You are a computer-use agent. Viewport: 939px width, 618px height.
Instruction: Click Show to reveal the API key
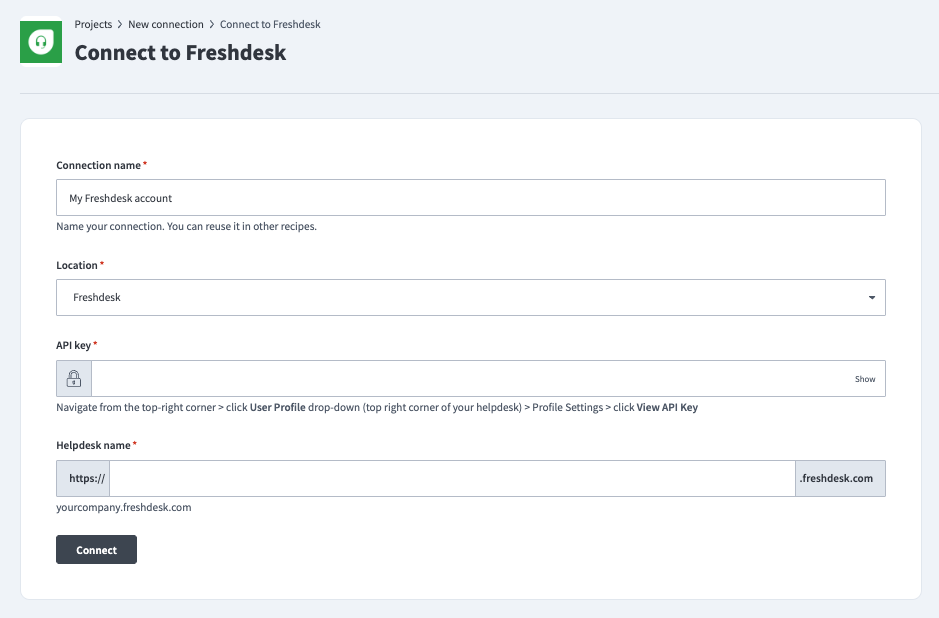pyautogui.click(x=864, y=378)
